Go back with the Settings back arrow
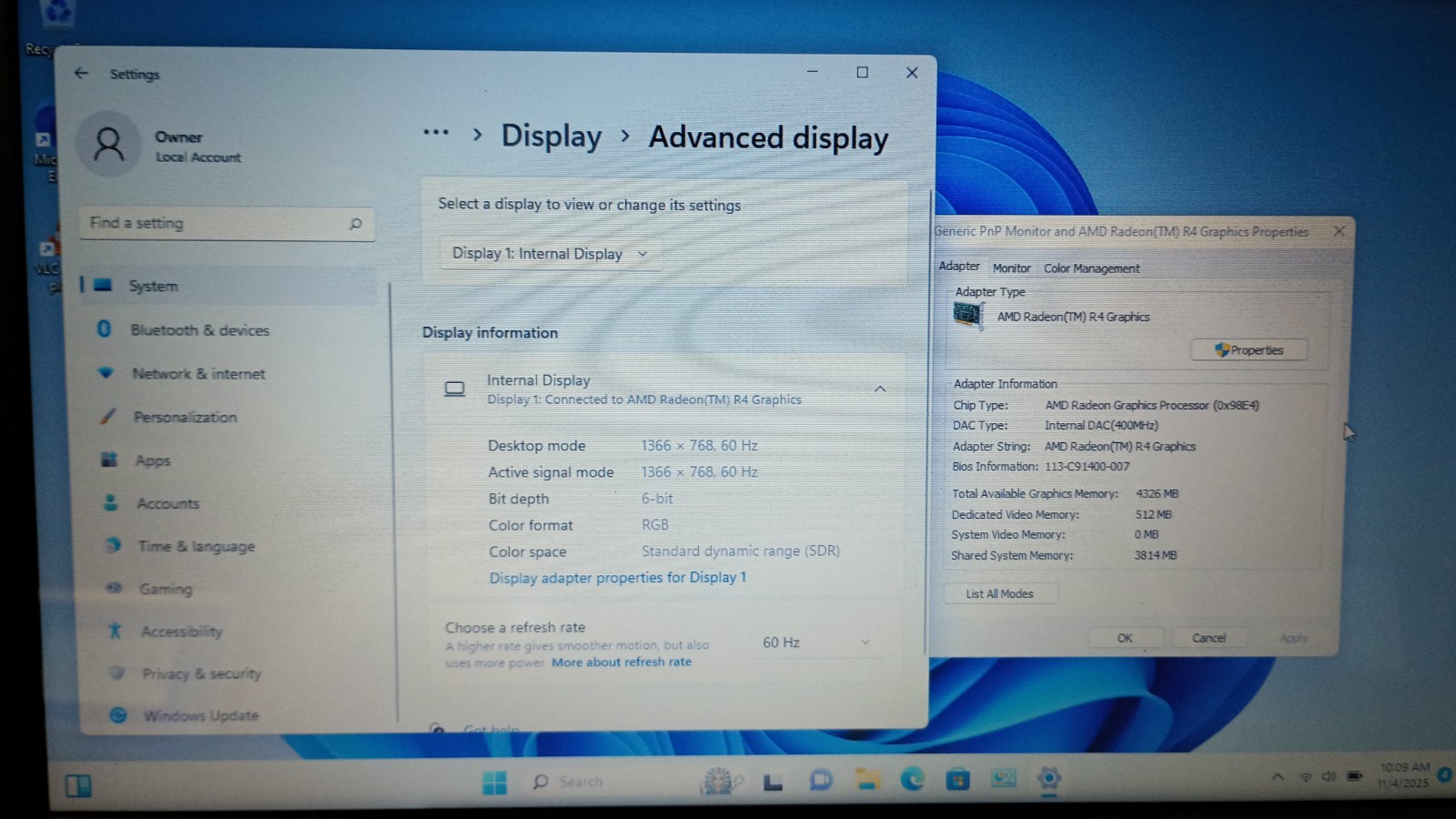1456x819 pixels. (82, 73)
